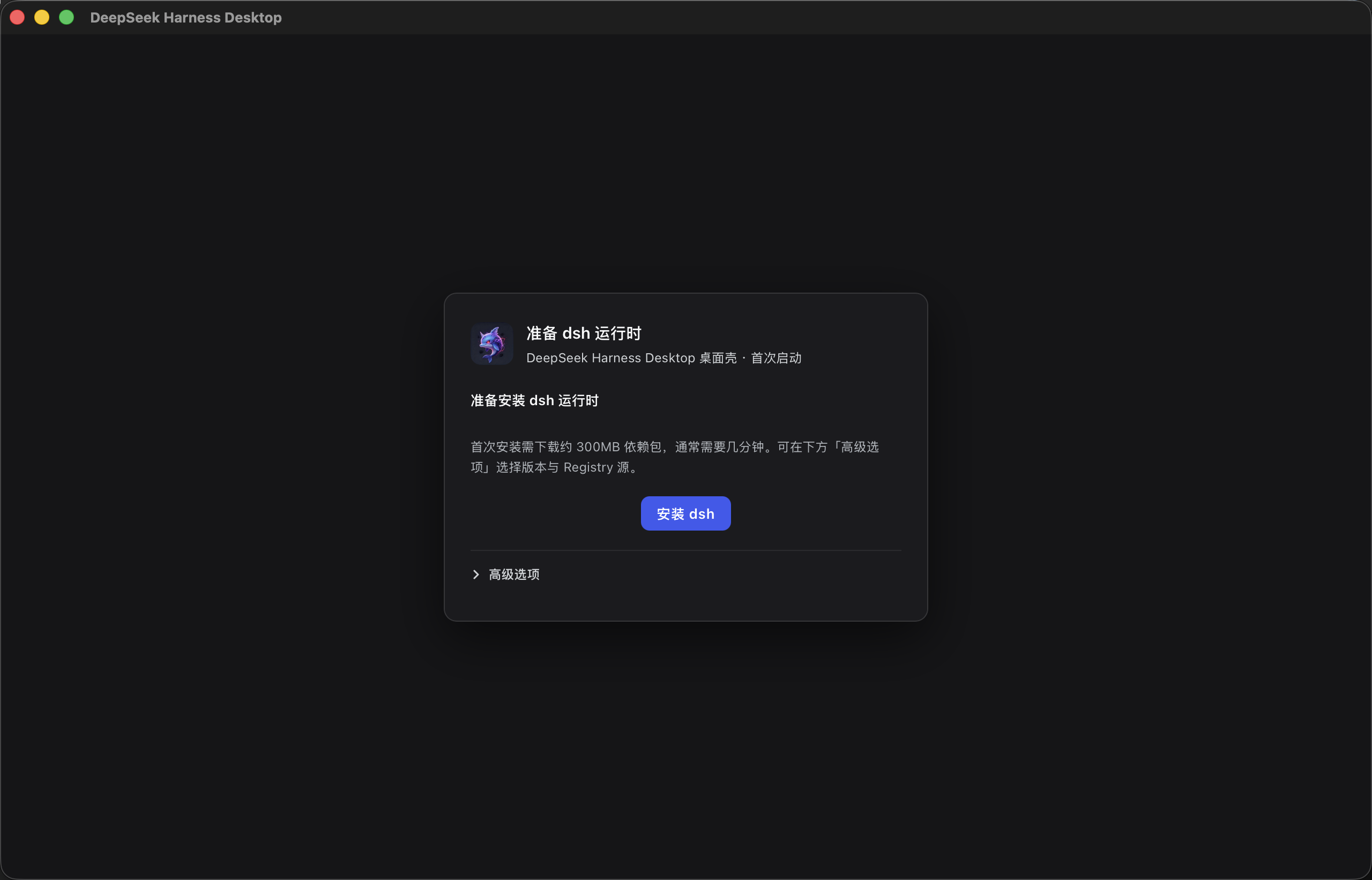Close the DeepSeek Harness Desktop window
The image size is (1372, 880).
point(18,17)
